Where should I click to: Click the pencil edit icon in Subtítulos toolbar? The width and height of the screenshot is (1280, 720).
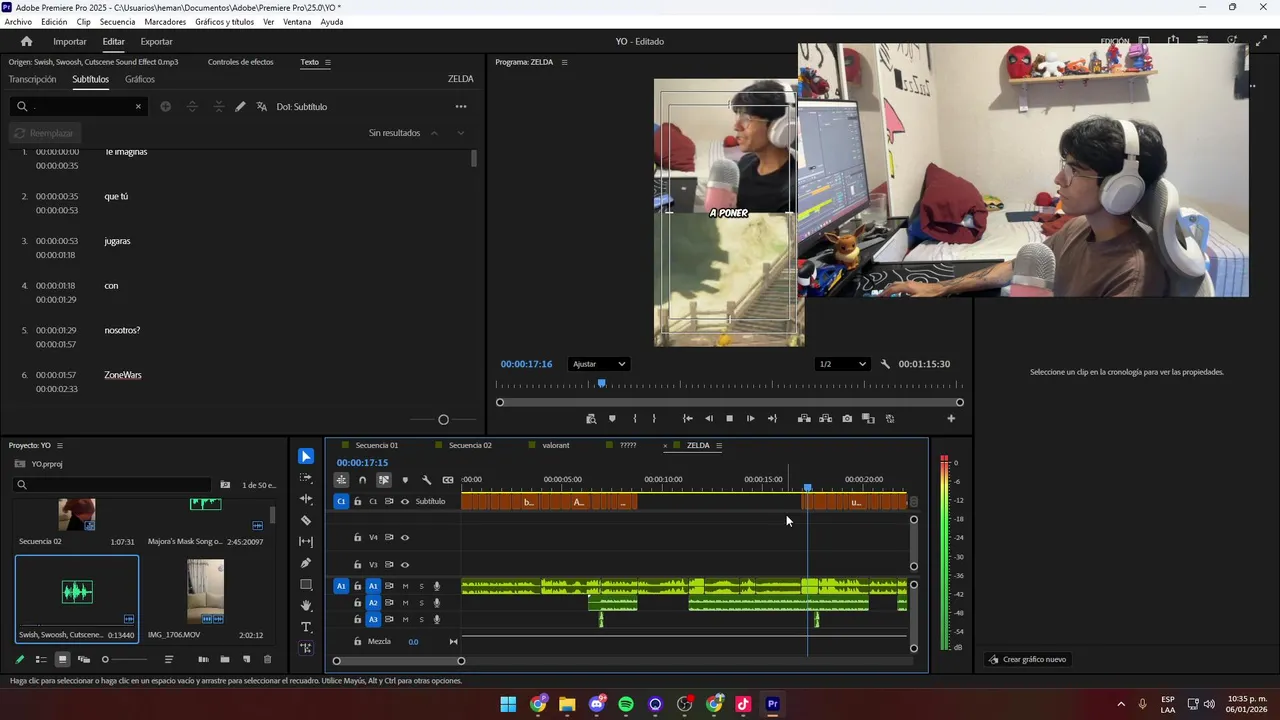(240, 107)
